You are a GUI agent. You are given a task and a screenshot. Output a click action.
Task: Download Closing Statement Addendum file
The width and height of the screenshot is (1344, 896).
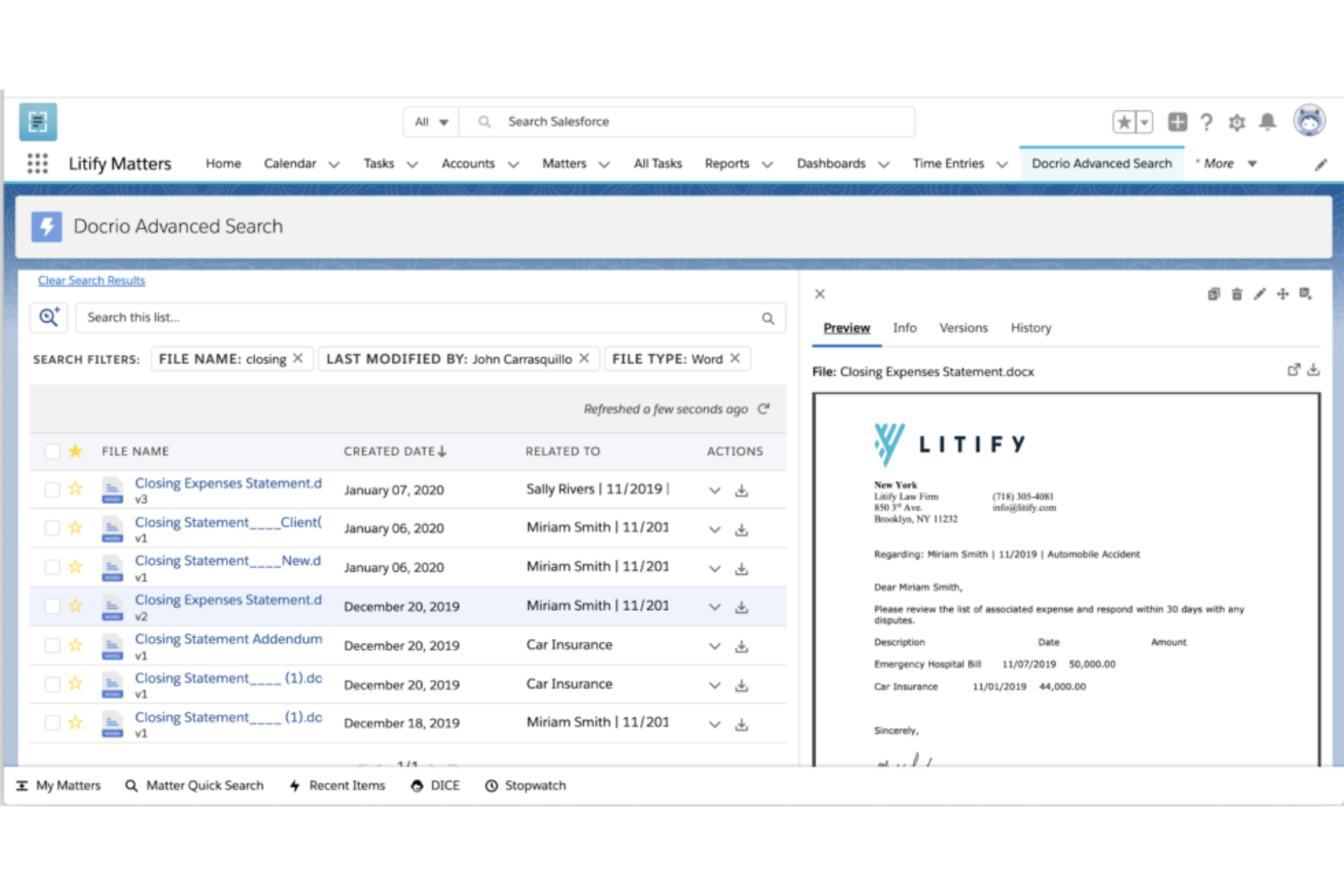[742, 646]
